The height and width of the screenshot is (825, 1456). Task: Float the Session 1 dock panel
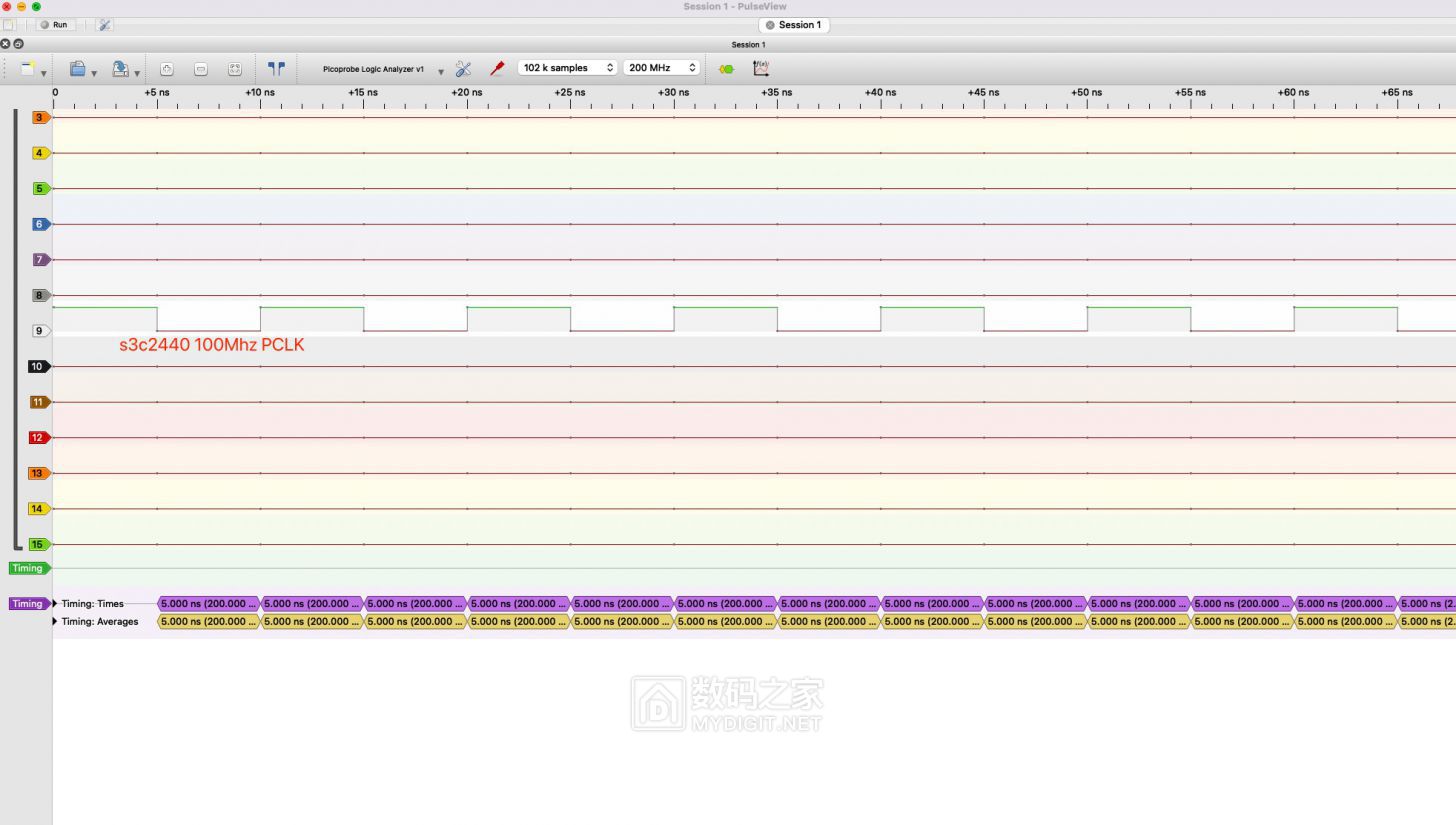[x=18, y=44]
